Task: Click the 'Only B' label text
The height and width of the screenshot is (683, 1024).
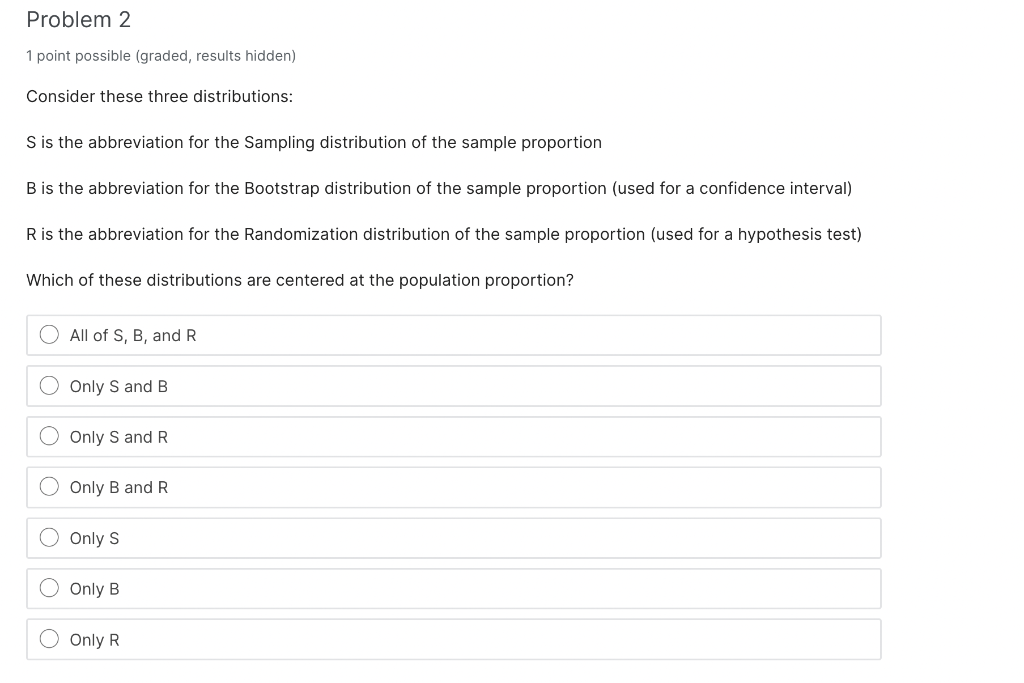Action: pos(94,588)
